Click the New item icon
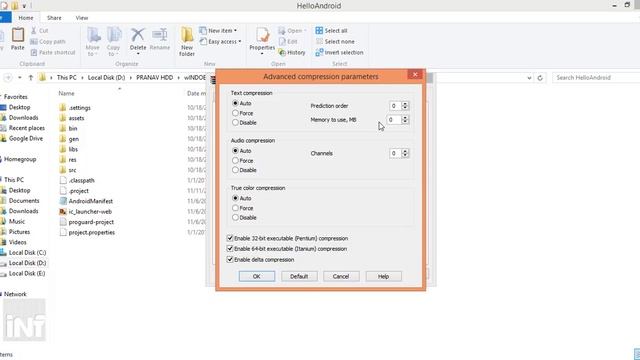Image resolution: width=640 pixels, height=360 pixels. coord(203,31)
